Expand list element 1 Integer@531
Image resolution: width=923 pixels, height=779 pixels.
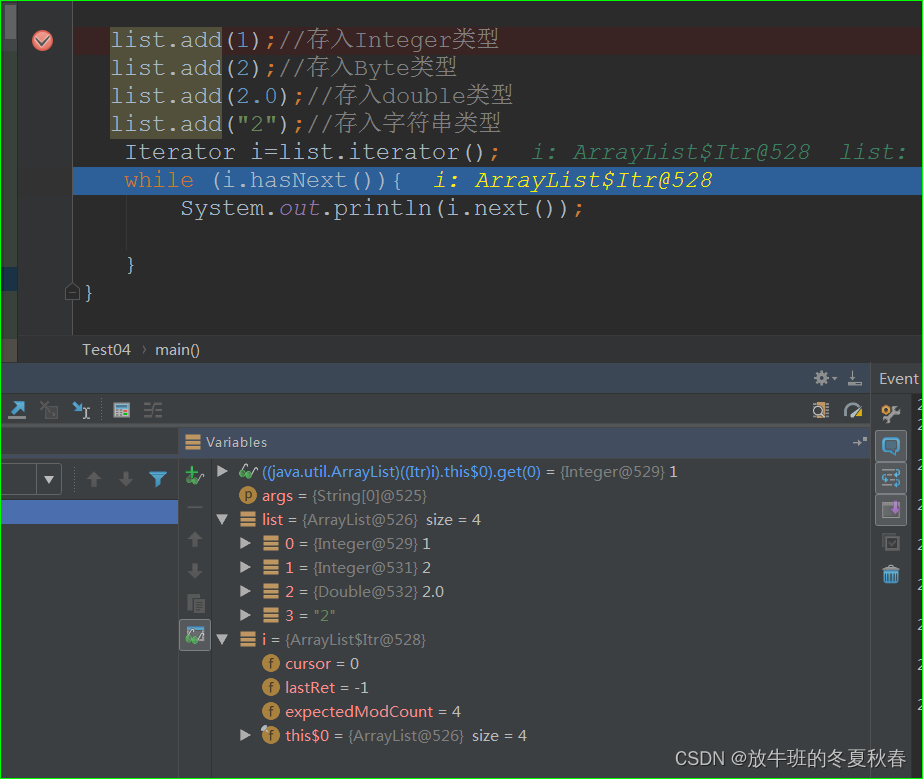(x=245, y=567)
